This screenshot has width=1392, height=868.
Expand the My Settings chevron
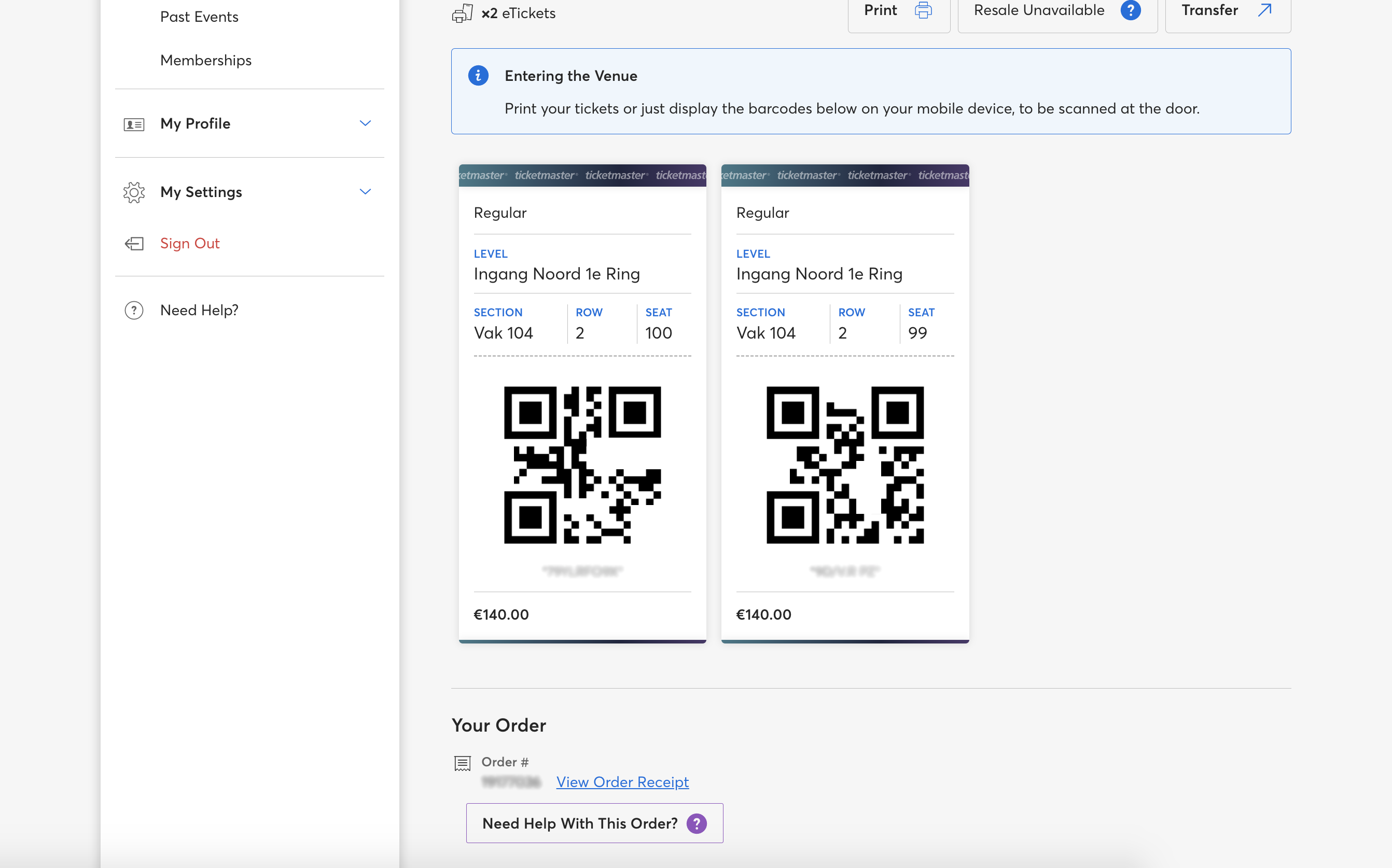[365, 192]
